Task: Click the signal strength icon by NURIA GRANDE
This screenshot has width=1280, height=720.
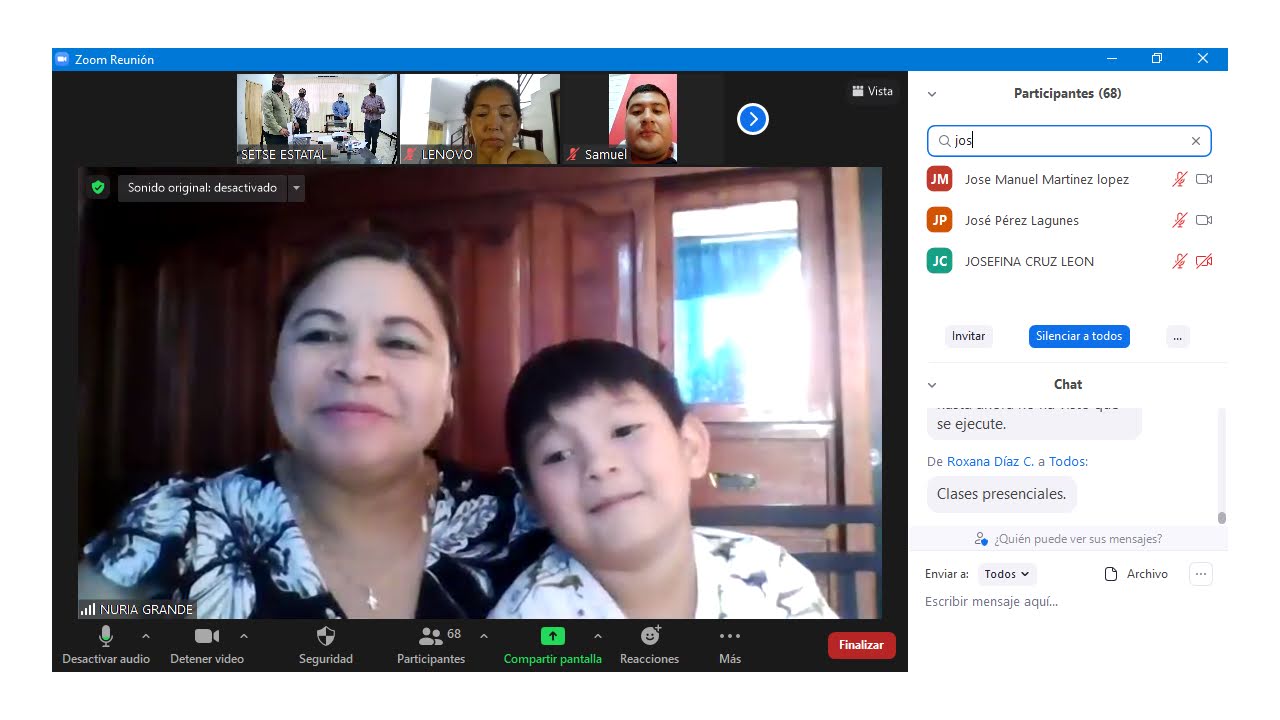Action: click(88, 609)
